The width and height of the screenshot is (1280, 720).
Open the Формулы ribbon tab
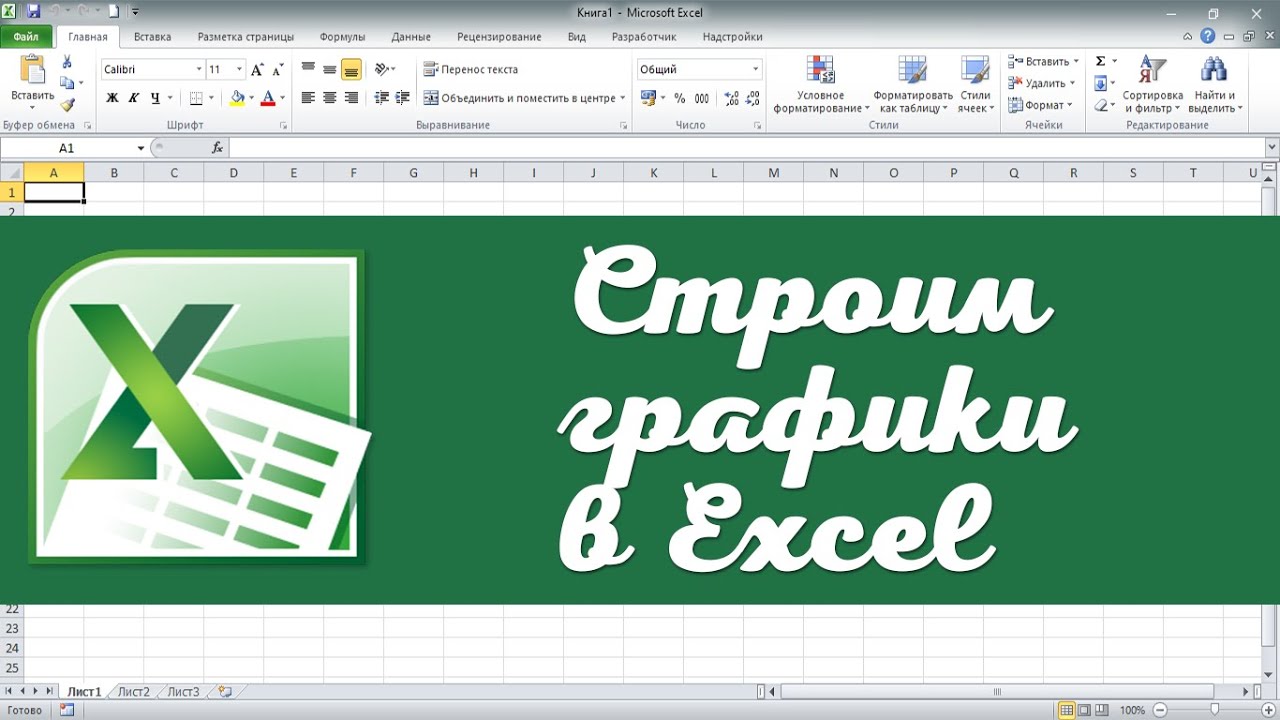[x=342, y=37]
